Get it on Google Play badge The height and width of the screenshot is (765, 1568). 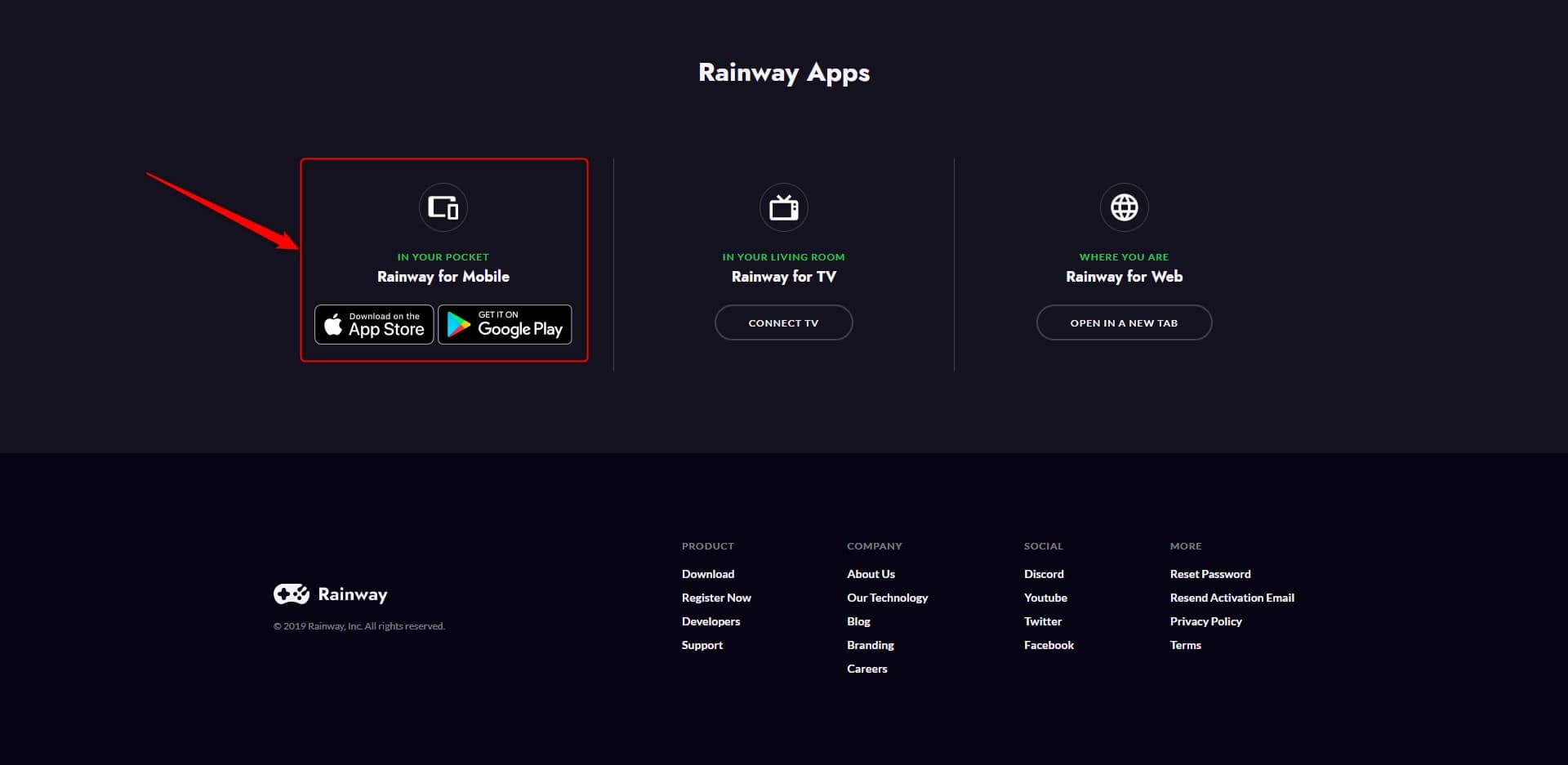click(505, 324)
